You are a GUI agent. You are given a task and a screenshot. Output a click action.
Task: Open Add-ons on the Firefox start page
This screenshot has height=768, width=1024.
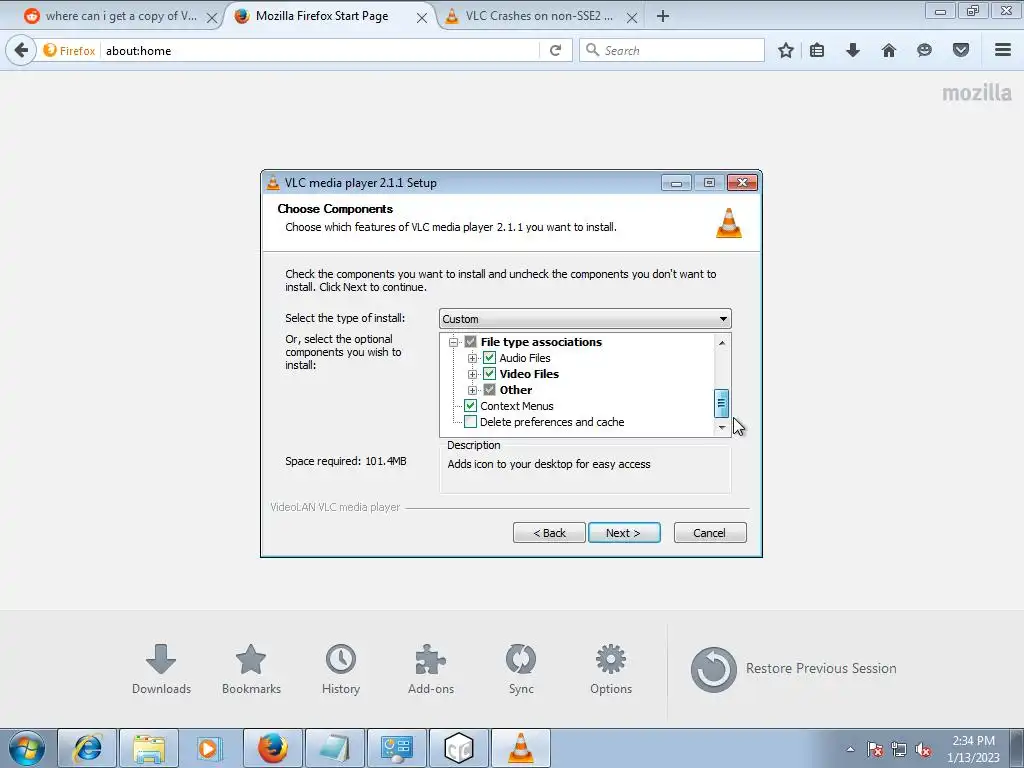click(x=431, y=669)
